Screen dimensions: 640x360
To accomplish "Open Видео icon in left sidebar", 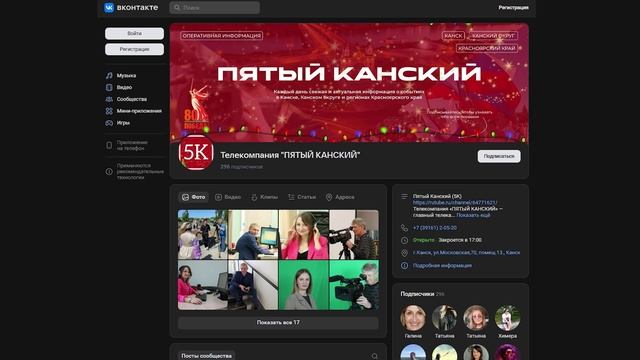I will [109, 87].
